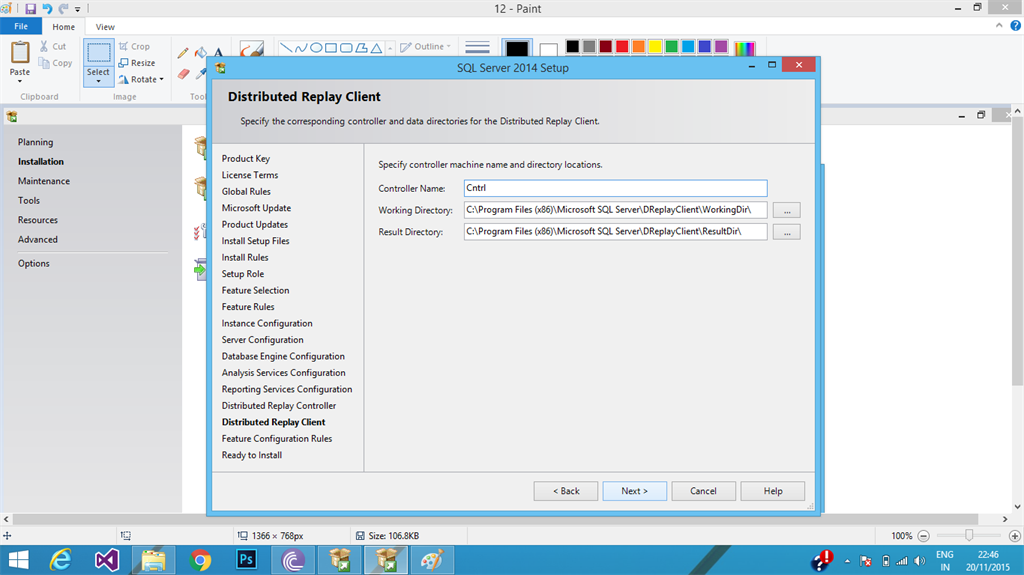Screen dimensions: 1024x575
Task: Click the zoom out minus button
Action: coord(923,536)
